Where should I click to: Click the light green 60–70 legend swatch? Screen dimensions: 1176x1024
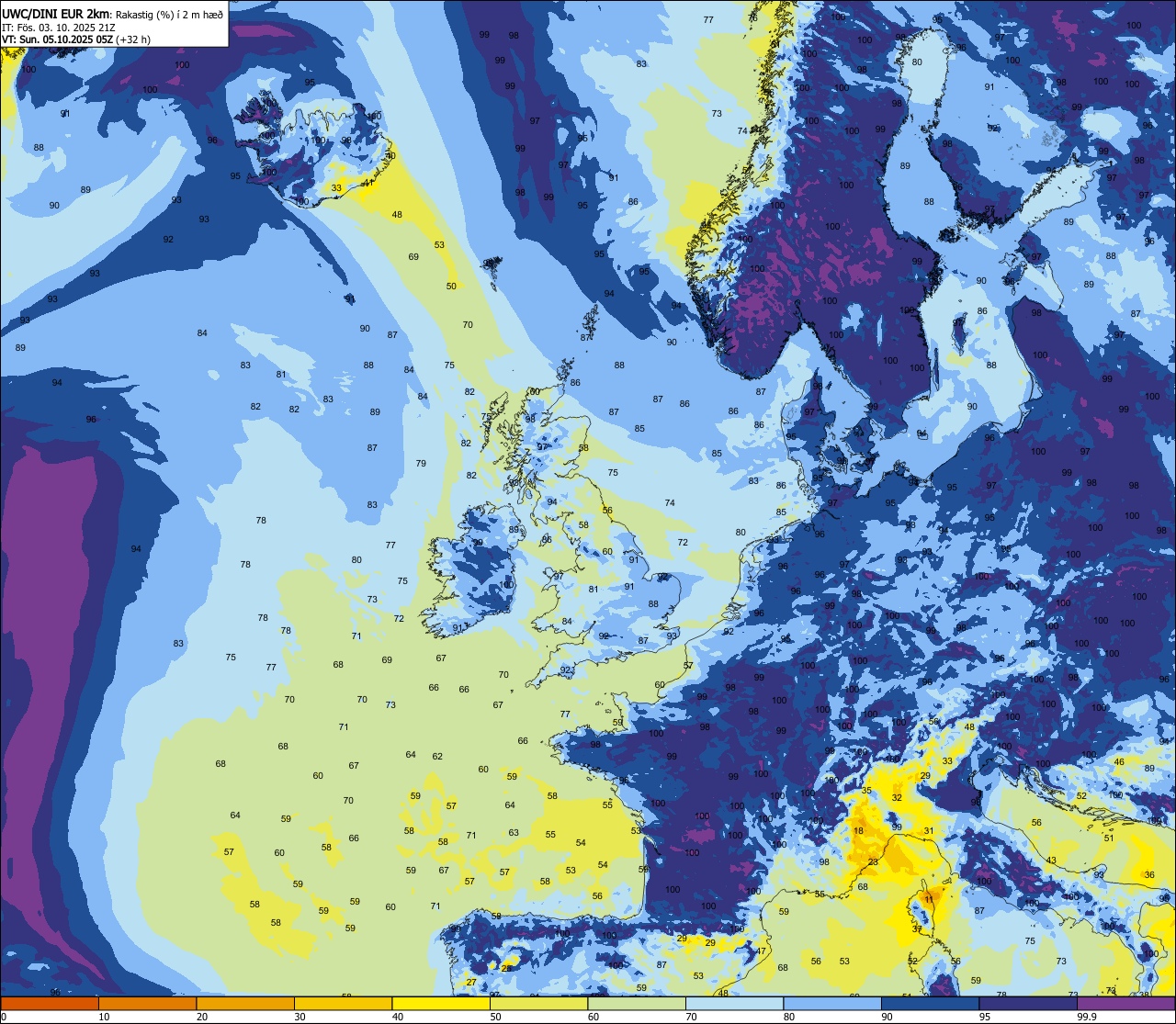(637, 1003)
